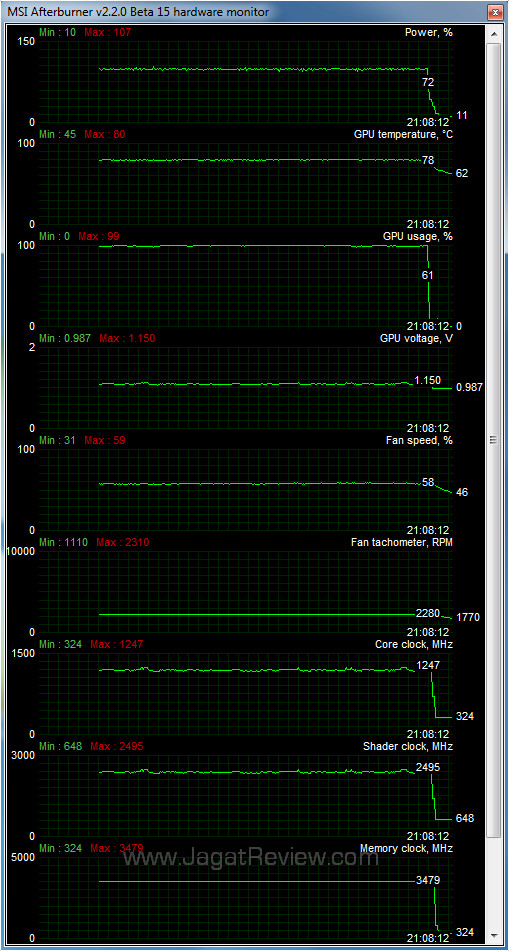Click "Min : 1110" tachometer minimum
Image resolution: width=509 pixels, height=951 pixels.
(63, 542)
